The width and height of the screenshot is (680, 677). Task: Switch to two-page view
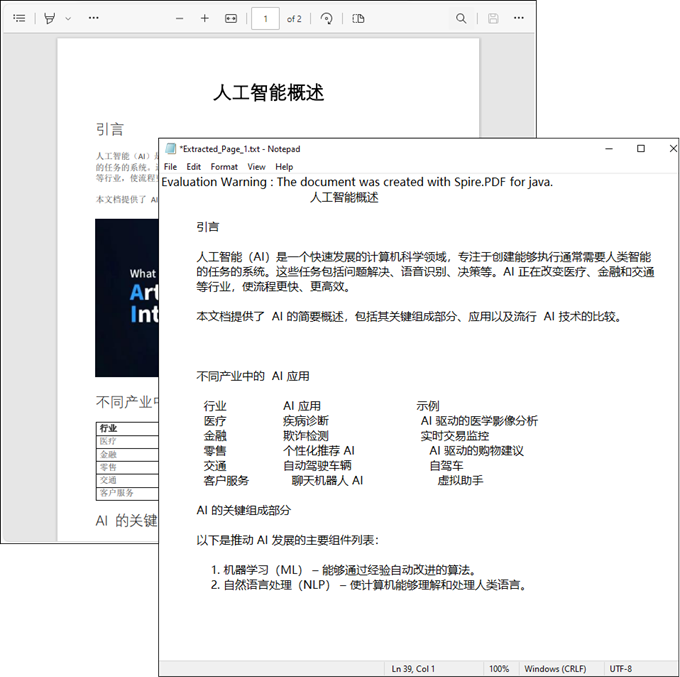click(x=359, y=18)
